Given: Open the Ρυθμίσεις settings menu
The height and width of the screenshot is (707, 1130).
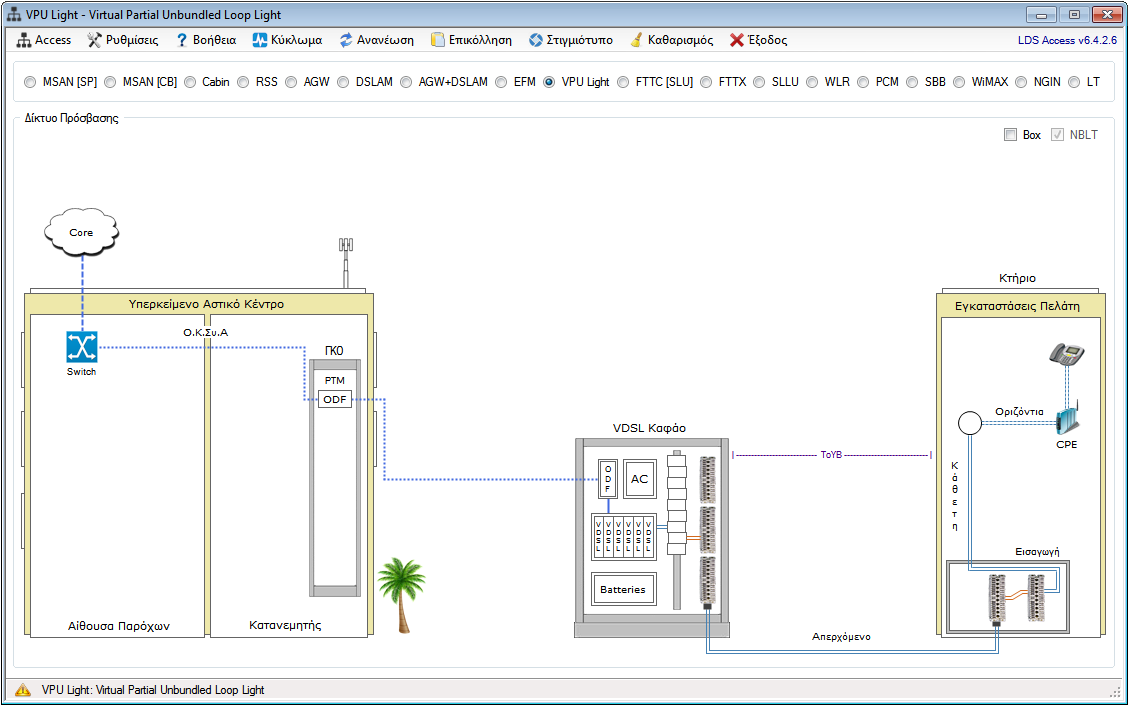Looking at the screenshot, I should tap(123, 40).
